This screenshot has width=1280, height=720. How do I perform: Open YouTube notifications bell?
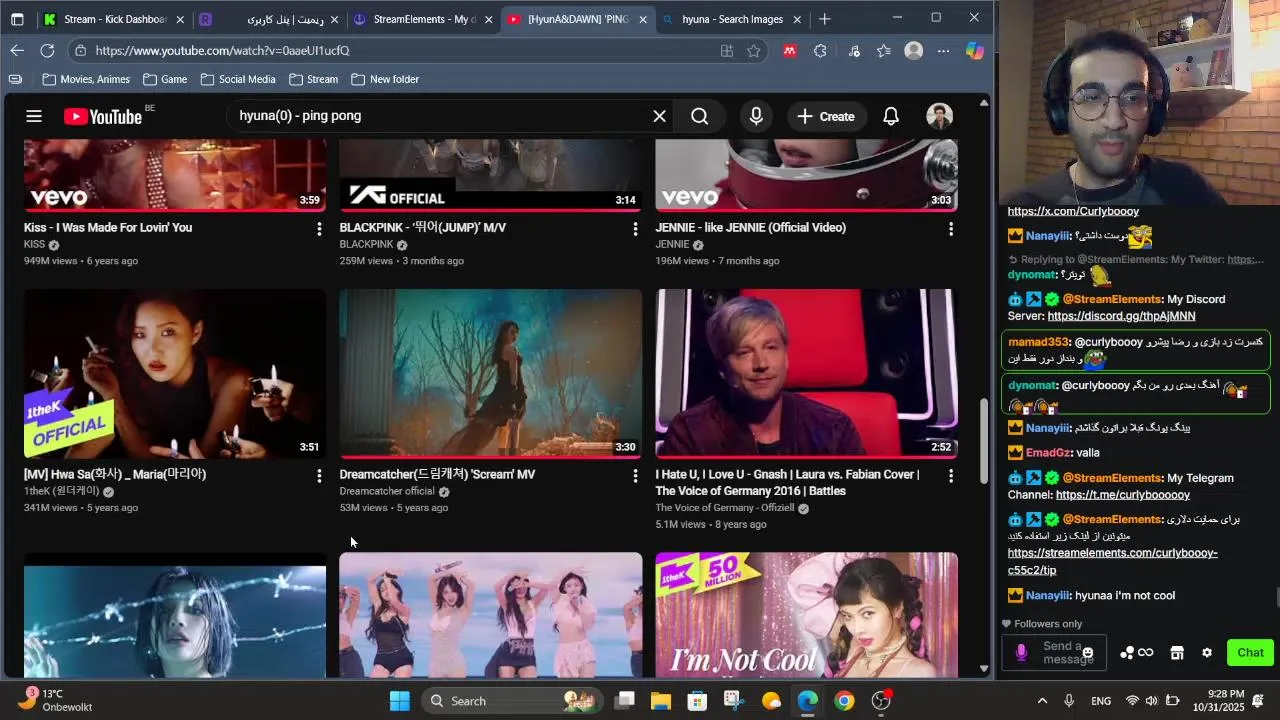tap(891, 116)
